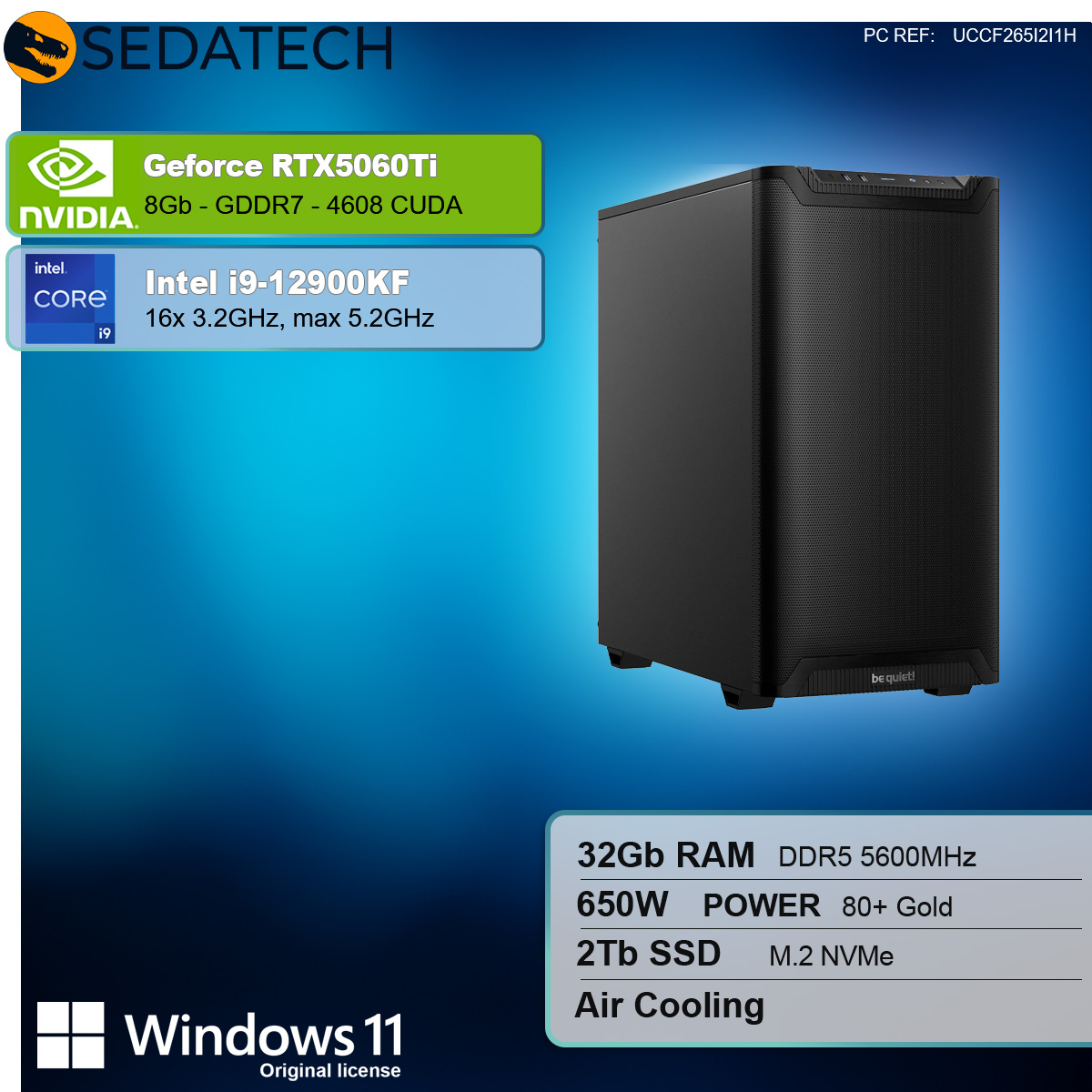Click the 32Gb RAM spec row
Image resolution: width=1092 pixels, height=1092 pixels.
click(x=828, y=855)
